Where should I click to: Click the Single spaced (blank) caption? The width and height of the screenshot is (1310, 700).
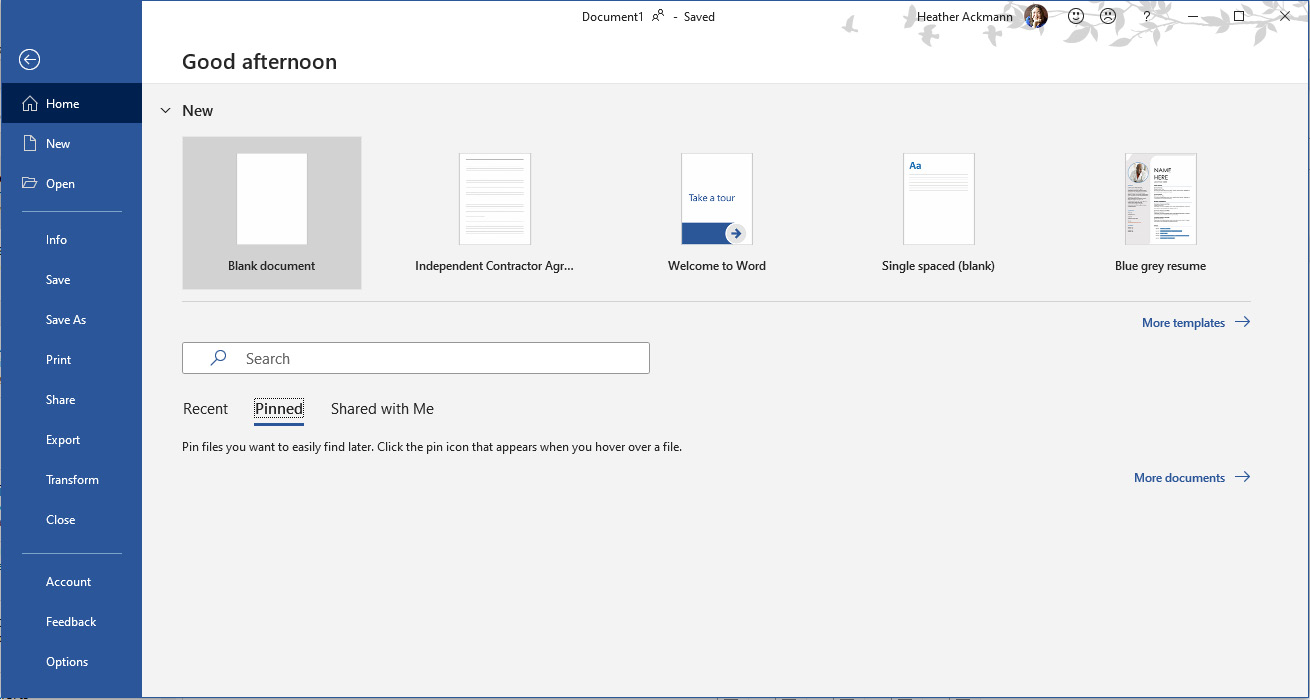pos(938,266)
